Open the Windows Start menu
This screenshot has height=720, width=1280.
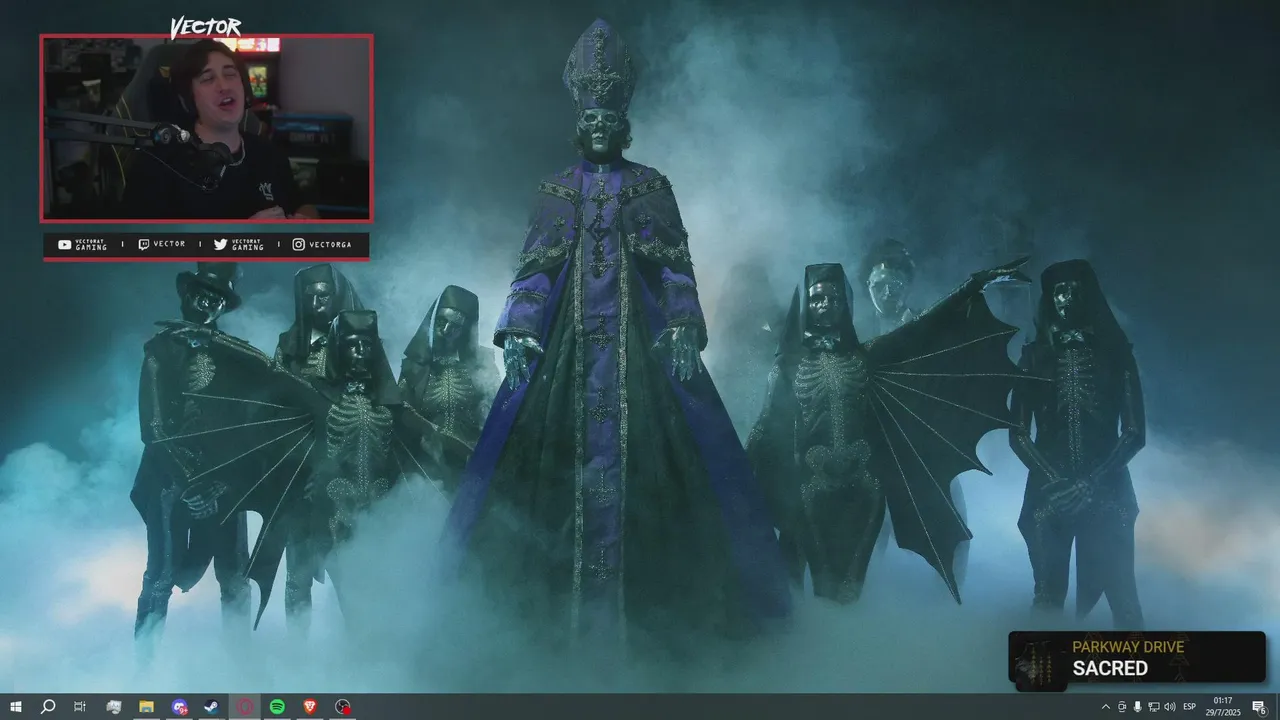[16, 707]
